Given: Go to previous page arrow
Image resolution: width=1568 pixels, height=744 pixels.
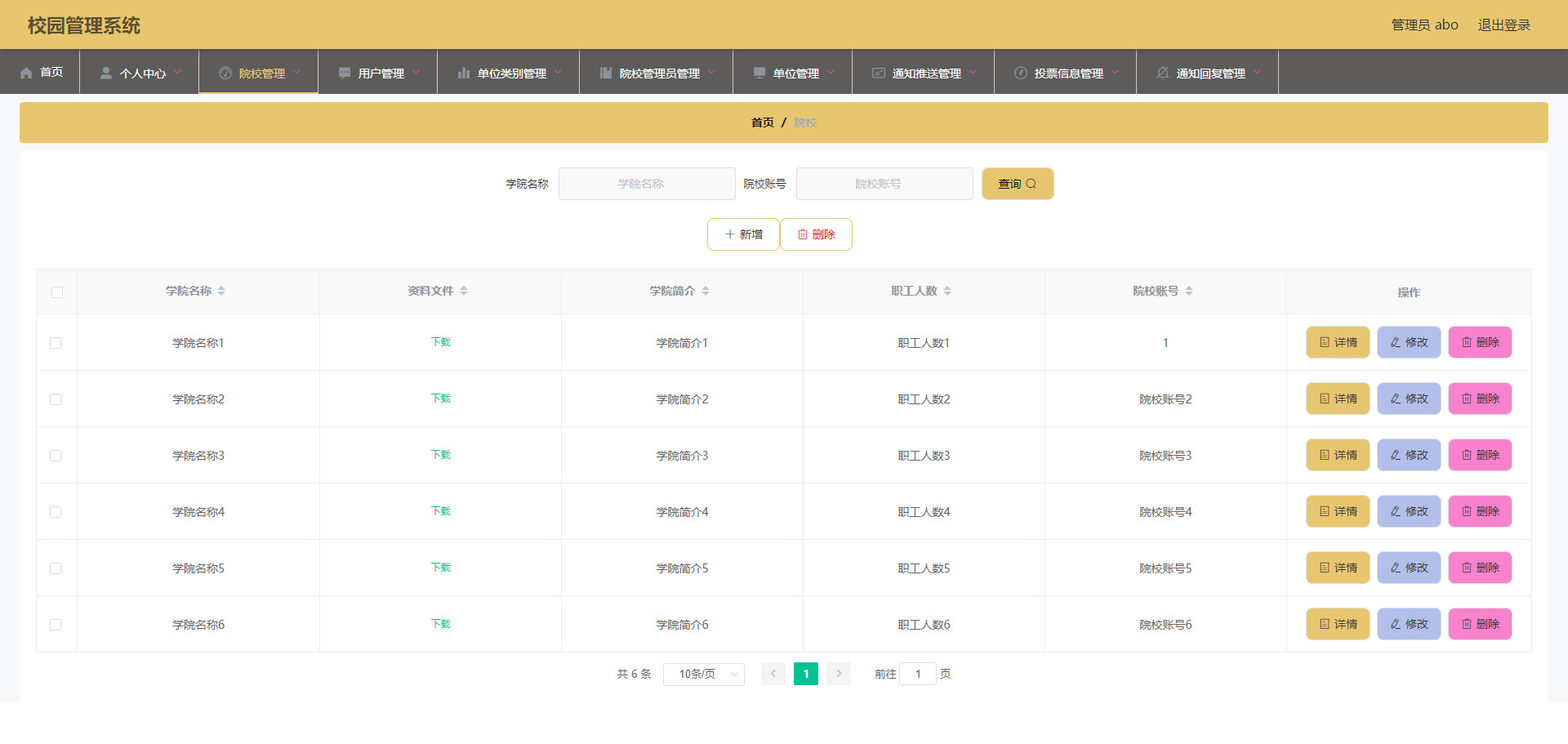Looking at the screenshot, I should [x=773, y=674].
